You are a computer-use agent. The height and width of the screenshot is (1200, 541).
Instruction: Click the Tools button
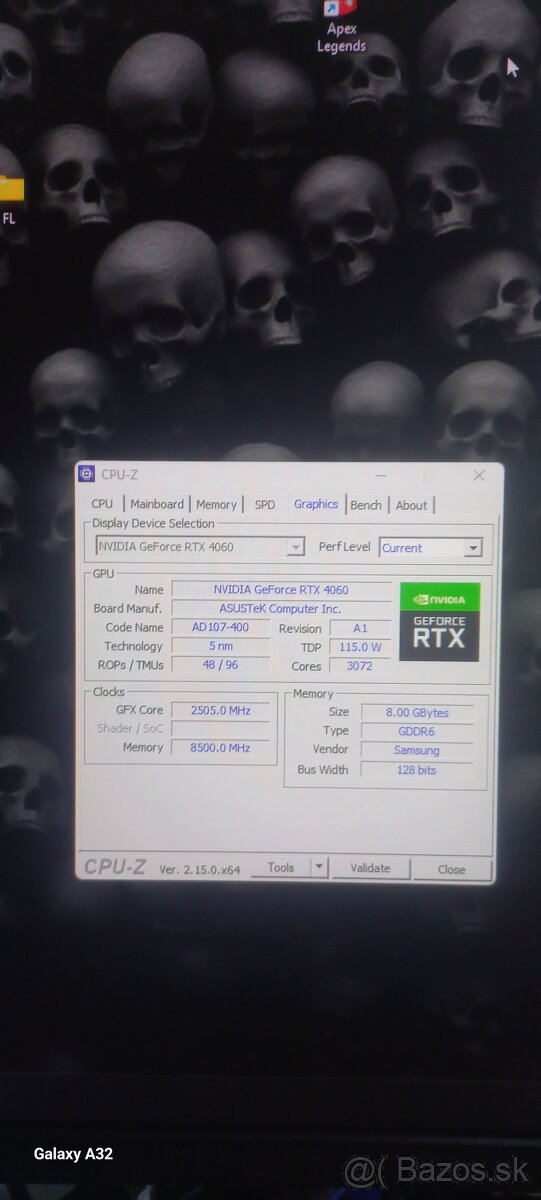[281, 868]
